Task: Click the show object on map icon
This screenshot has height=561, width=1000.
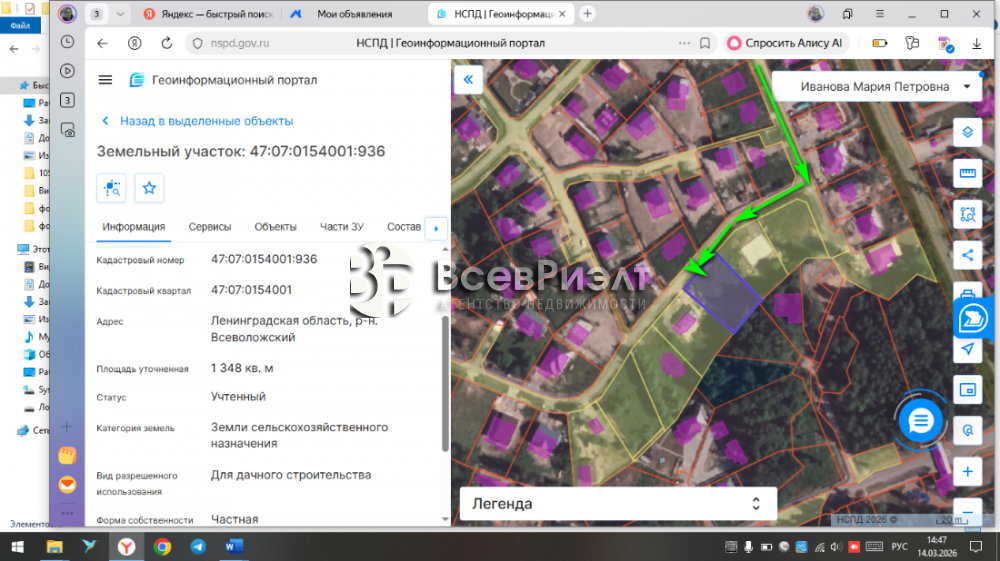Action: [111, 188]
